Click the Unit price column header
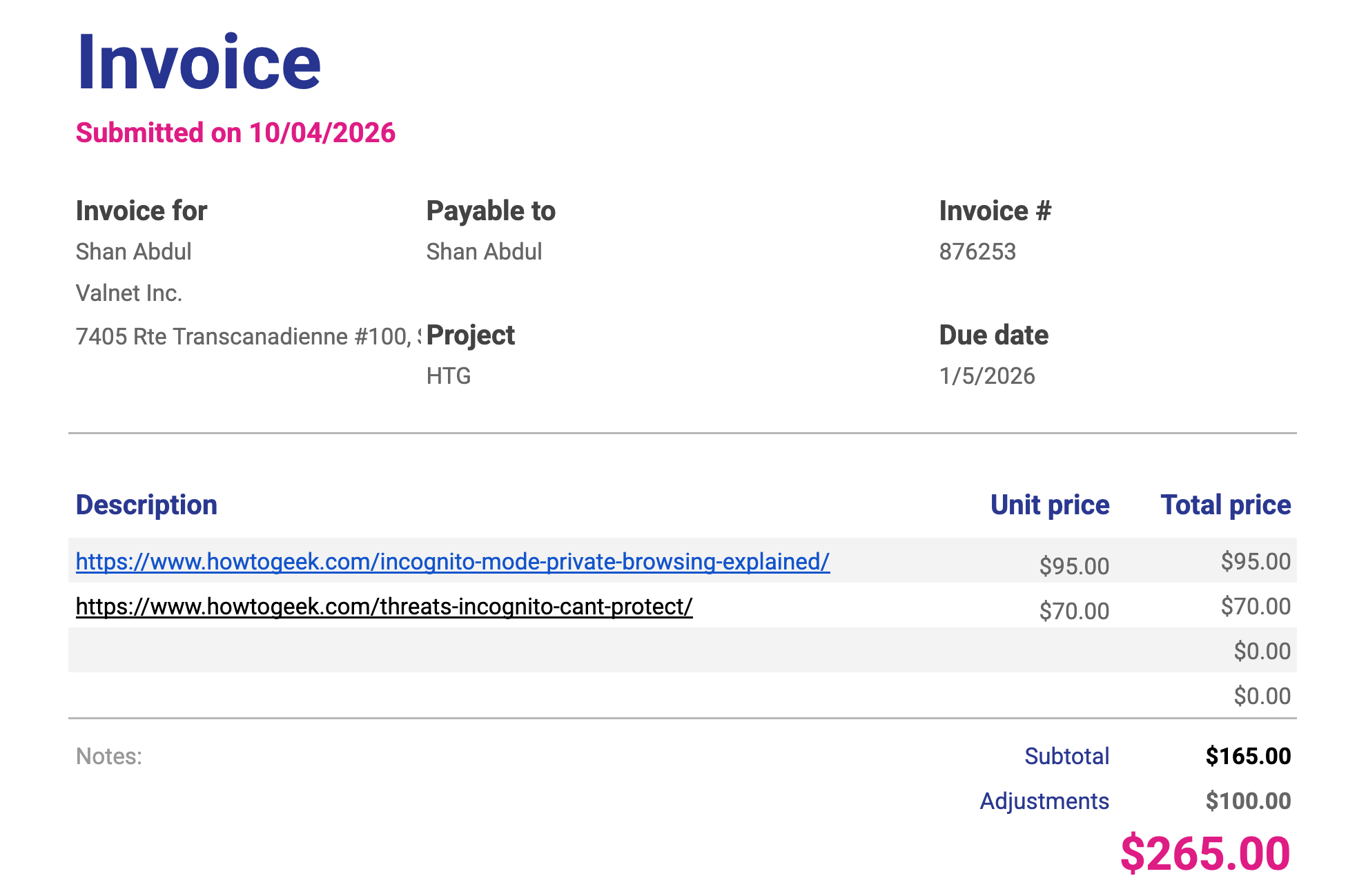Image resolution: width=1357 pixels, height=896 pixels. pos(1050,505)
